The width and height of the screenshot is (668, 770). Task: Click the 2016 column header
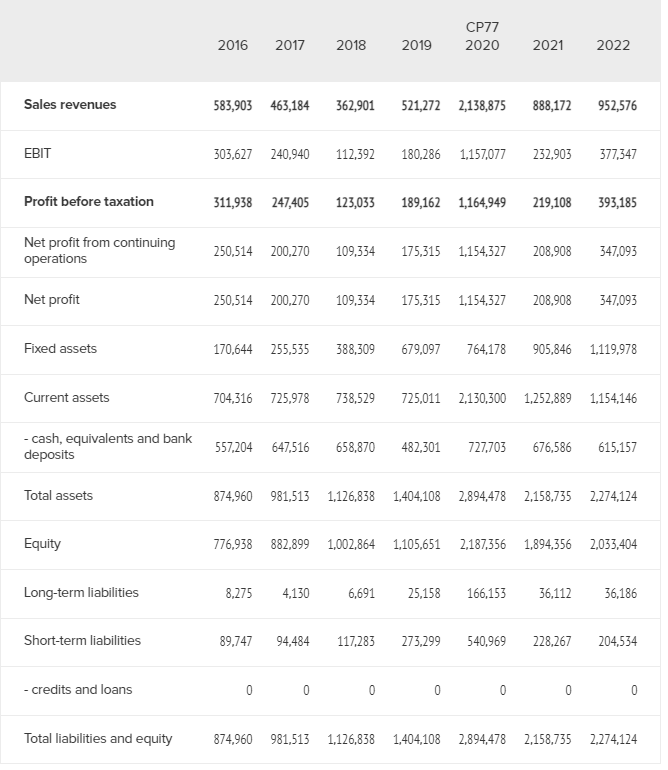click(x=233, y=45)
